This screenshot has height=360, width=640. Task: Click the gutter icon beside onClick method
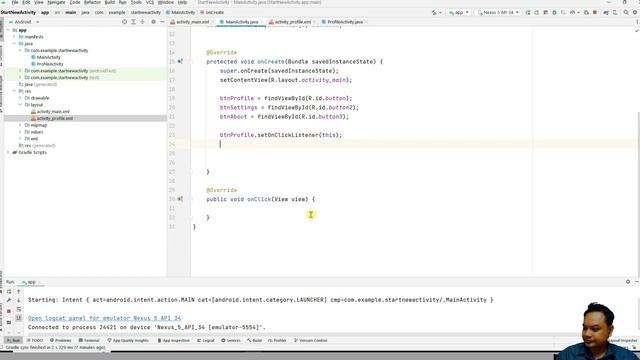[180, 199]
